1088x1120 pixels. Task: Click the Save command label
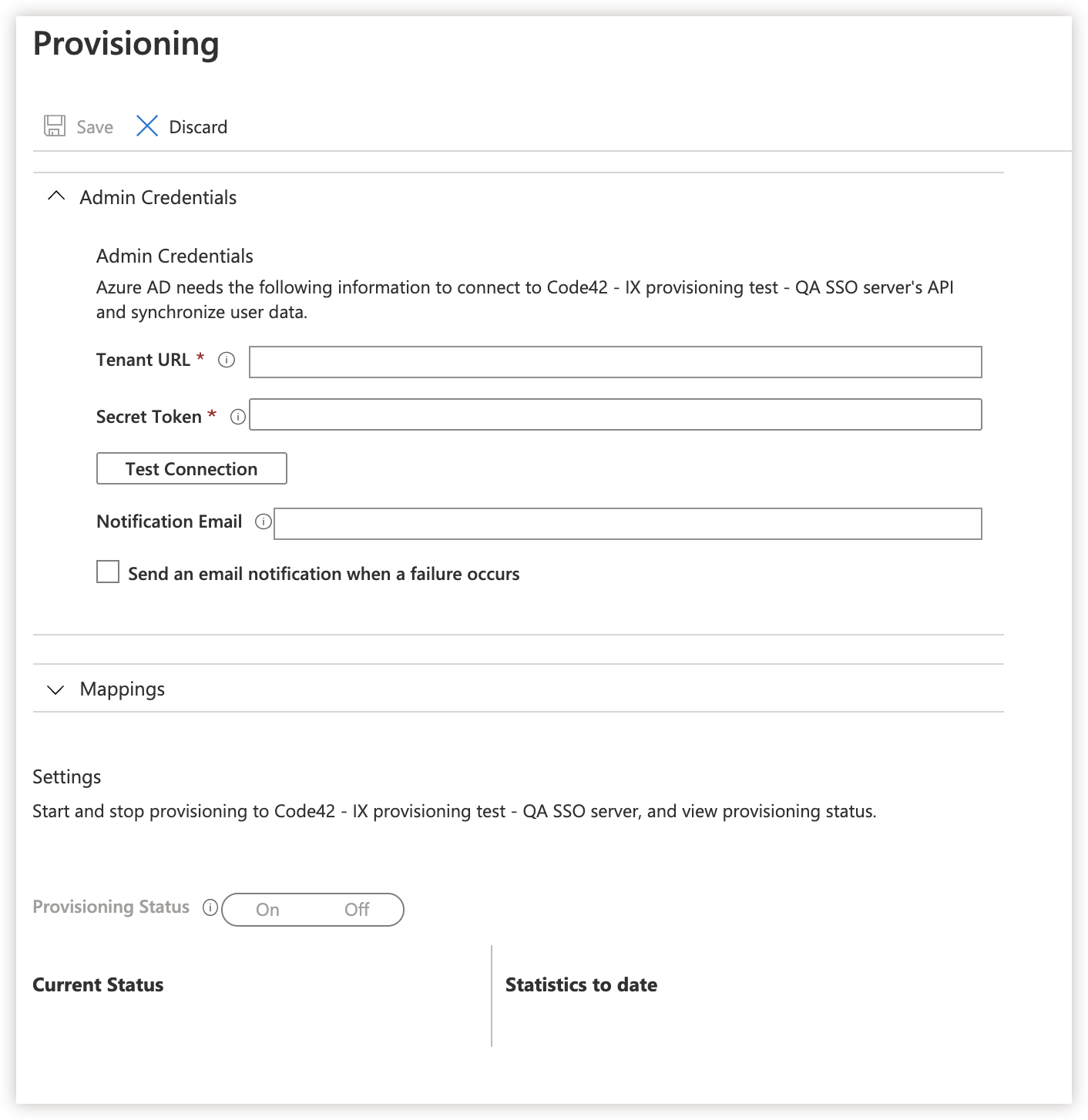[x=94, y=126]
